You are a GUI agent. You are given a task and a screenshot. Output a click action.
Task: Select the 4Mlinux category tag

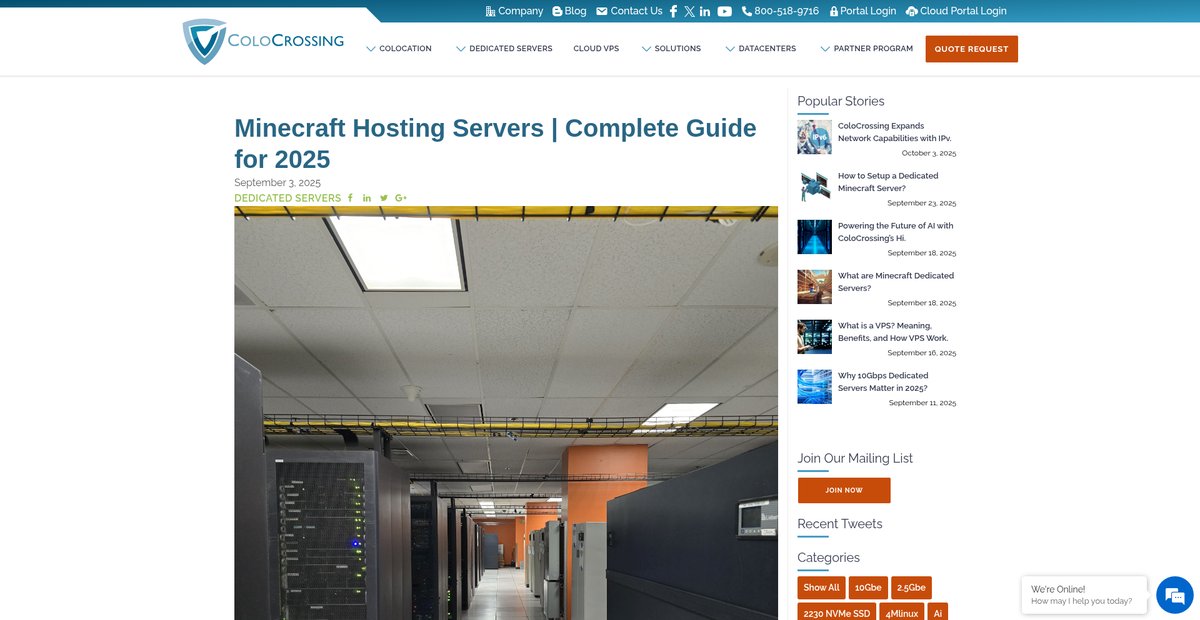tap(902, 612)
